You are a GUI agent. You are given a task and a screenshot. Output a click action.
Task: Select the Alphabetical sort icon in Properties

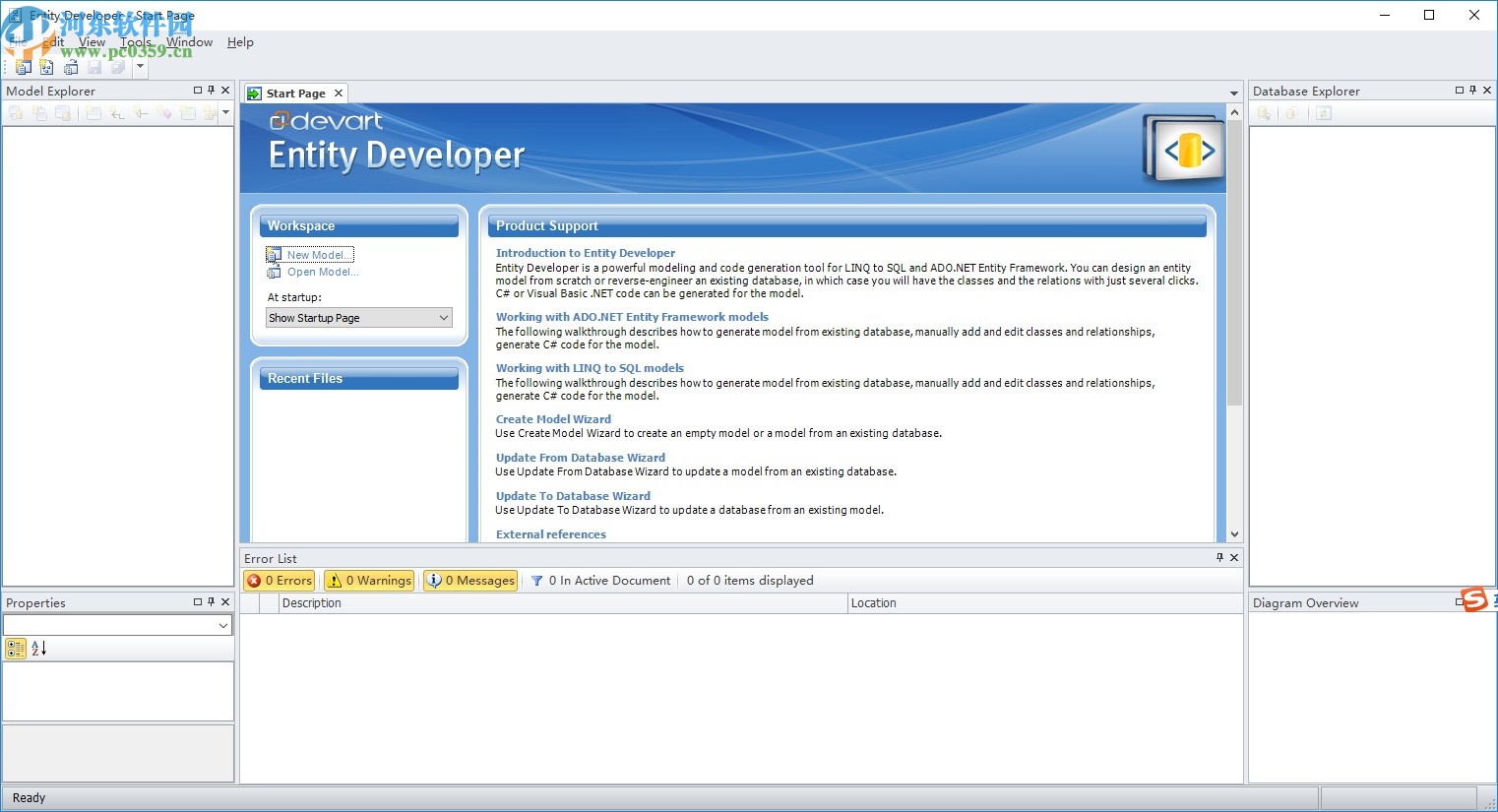(36, 648)
